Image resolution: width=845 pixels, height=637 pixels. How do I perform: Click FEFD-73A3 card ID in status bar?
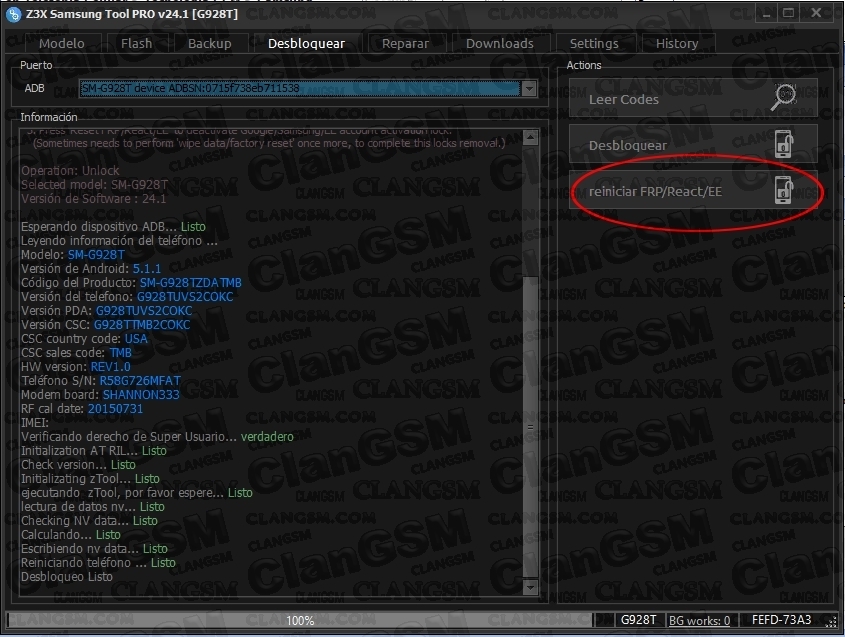point(781,620)
